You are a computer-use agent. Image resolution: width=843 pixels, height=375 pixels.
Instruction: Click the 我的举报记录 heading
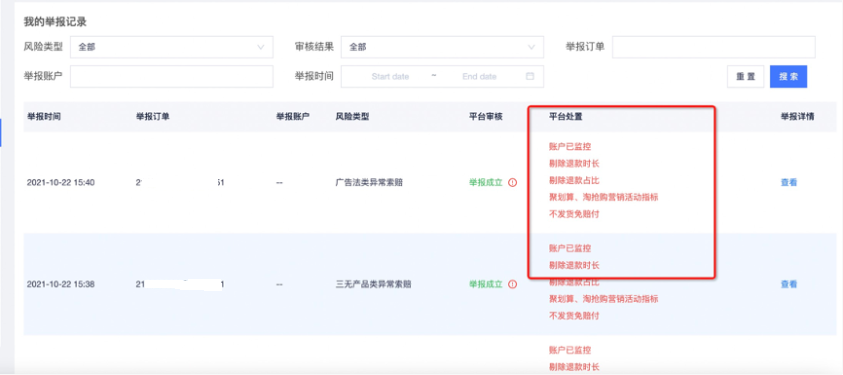click(55, 22)
